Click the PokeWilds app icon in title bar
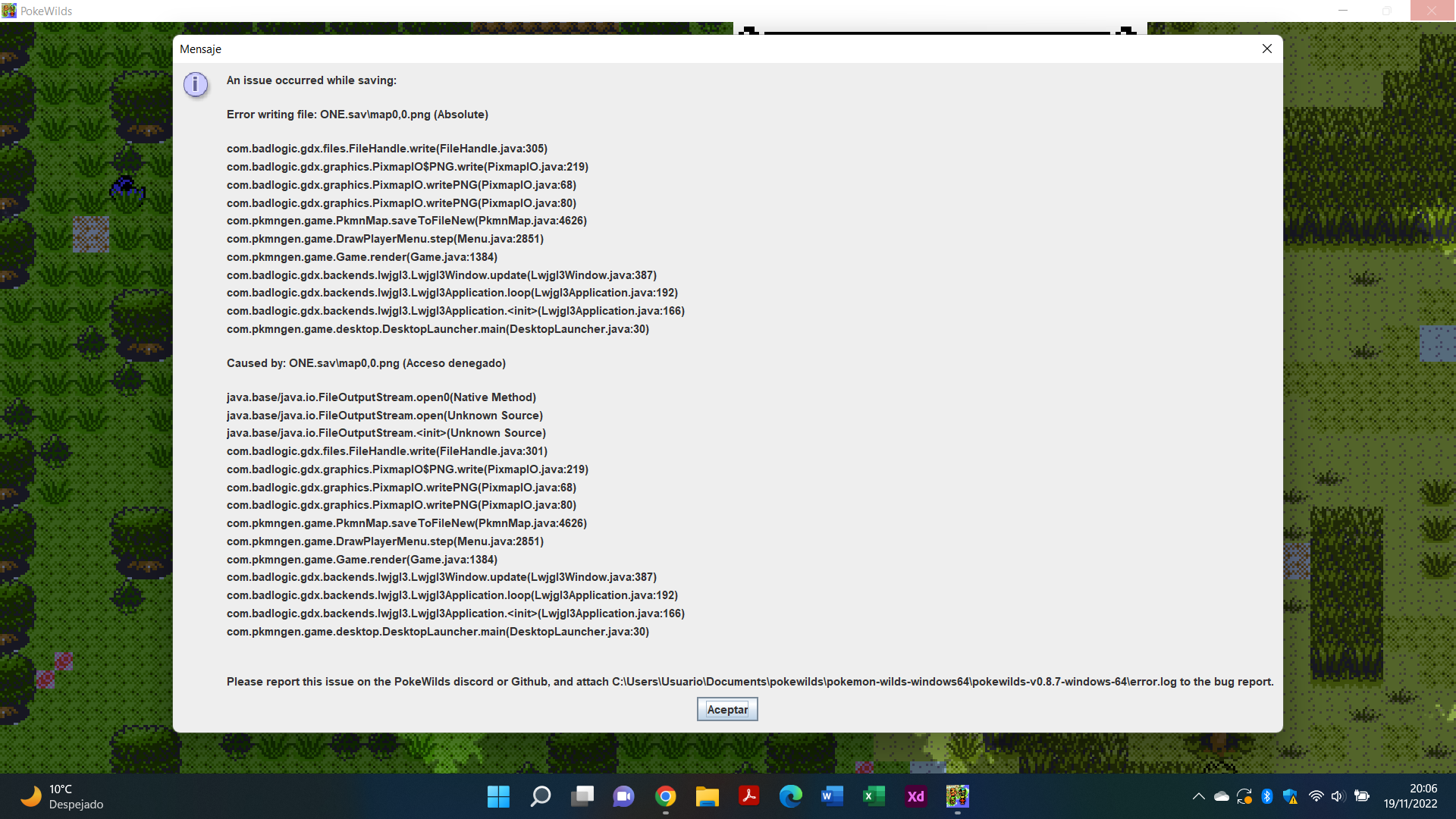 (x=9, y=11)
